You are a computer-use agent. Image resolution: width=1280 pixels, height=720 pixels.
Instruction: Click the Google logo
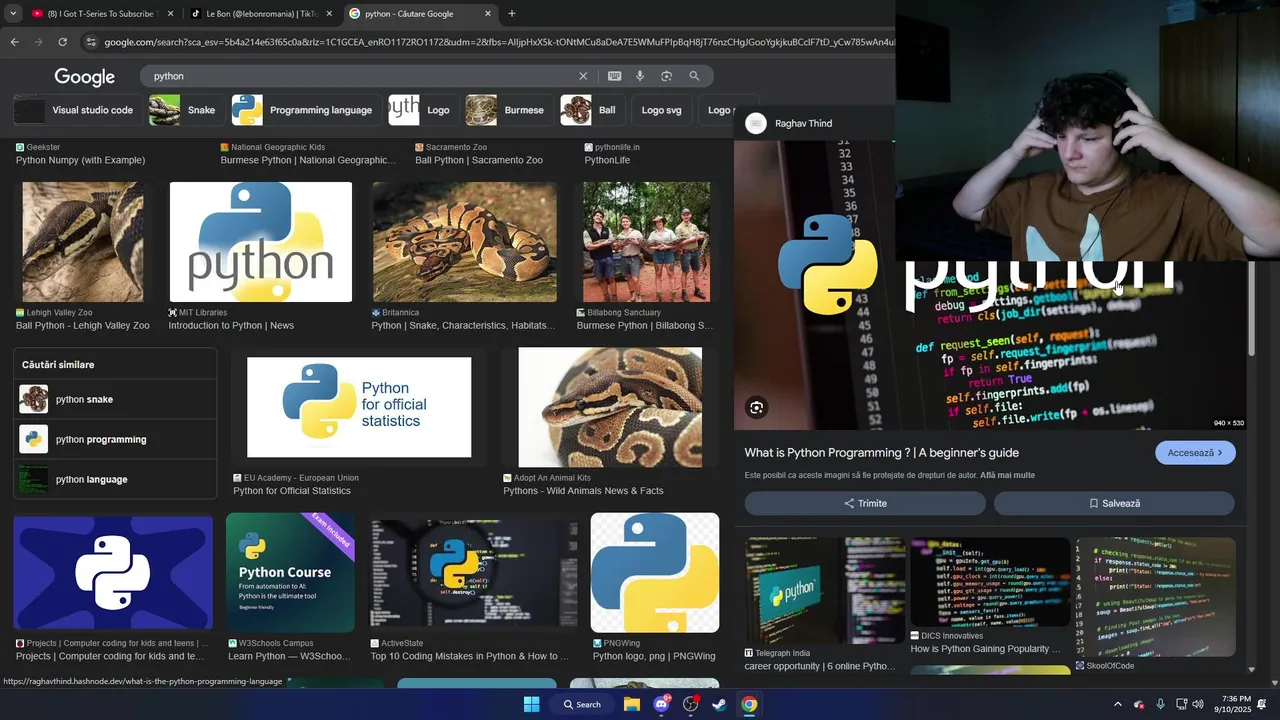(84, 77)
